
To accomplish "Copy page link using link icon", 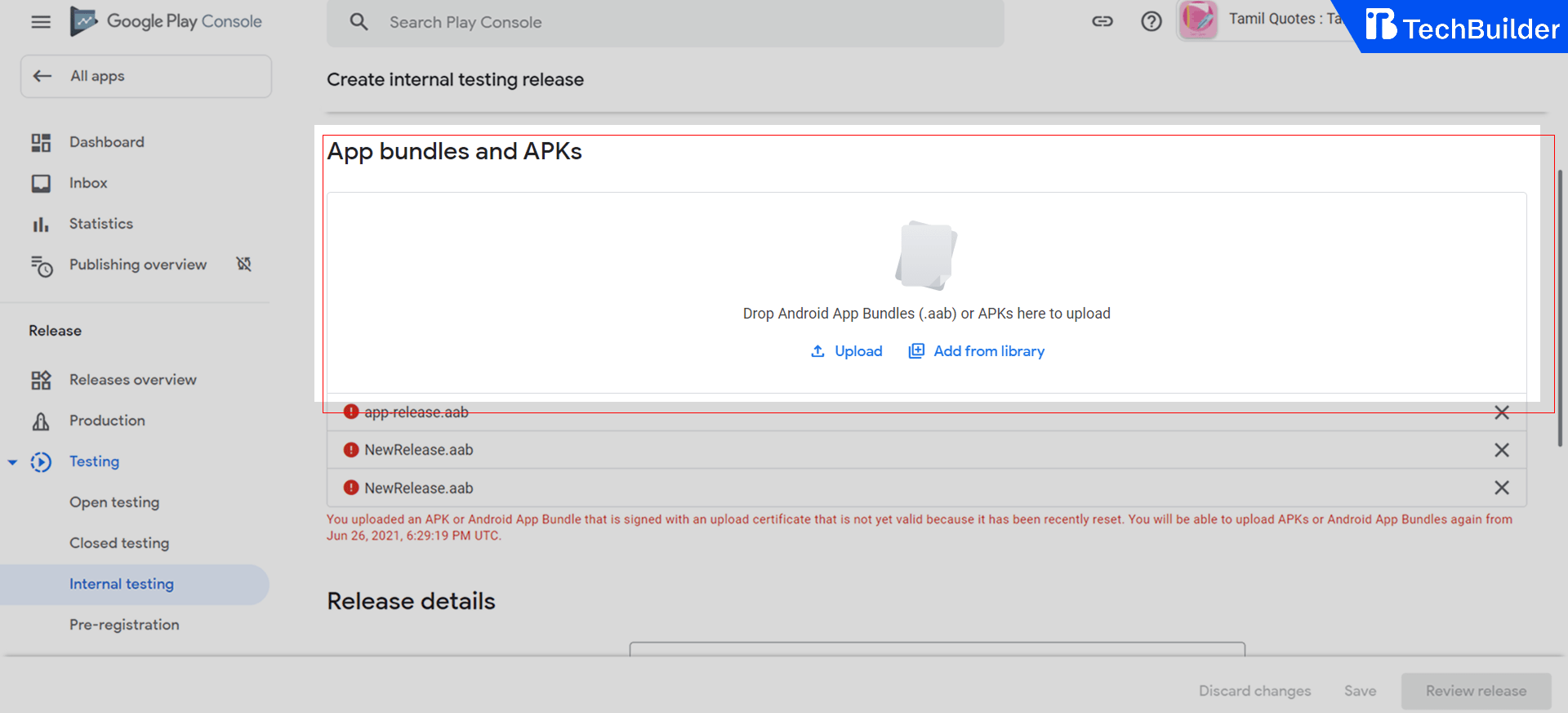I will coord(1102,22).
